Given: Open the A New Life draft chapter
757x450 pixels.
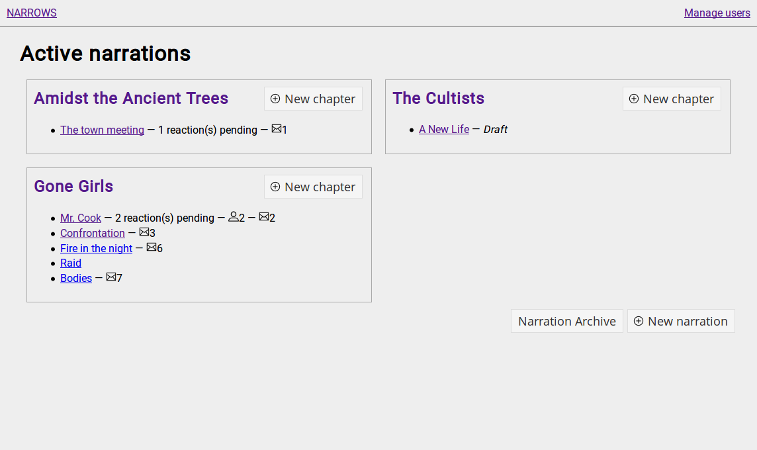Looking at the screenshot, I should click(444, 129).
